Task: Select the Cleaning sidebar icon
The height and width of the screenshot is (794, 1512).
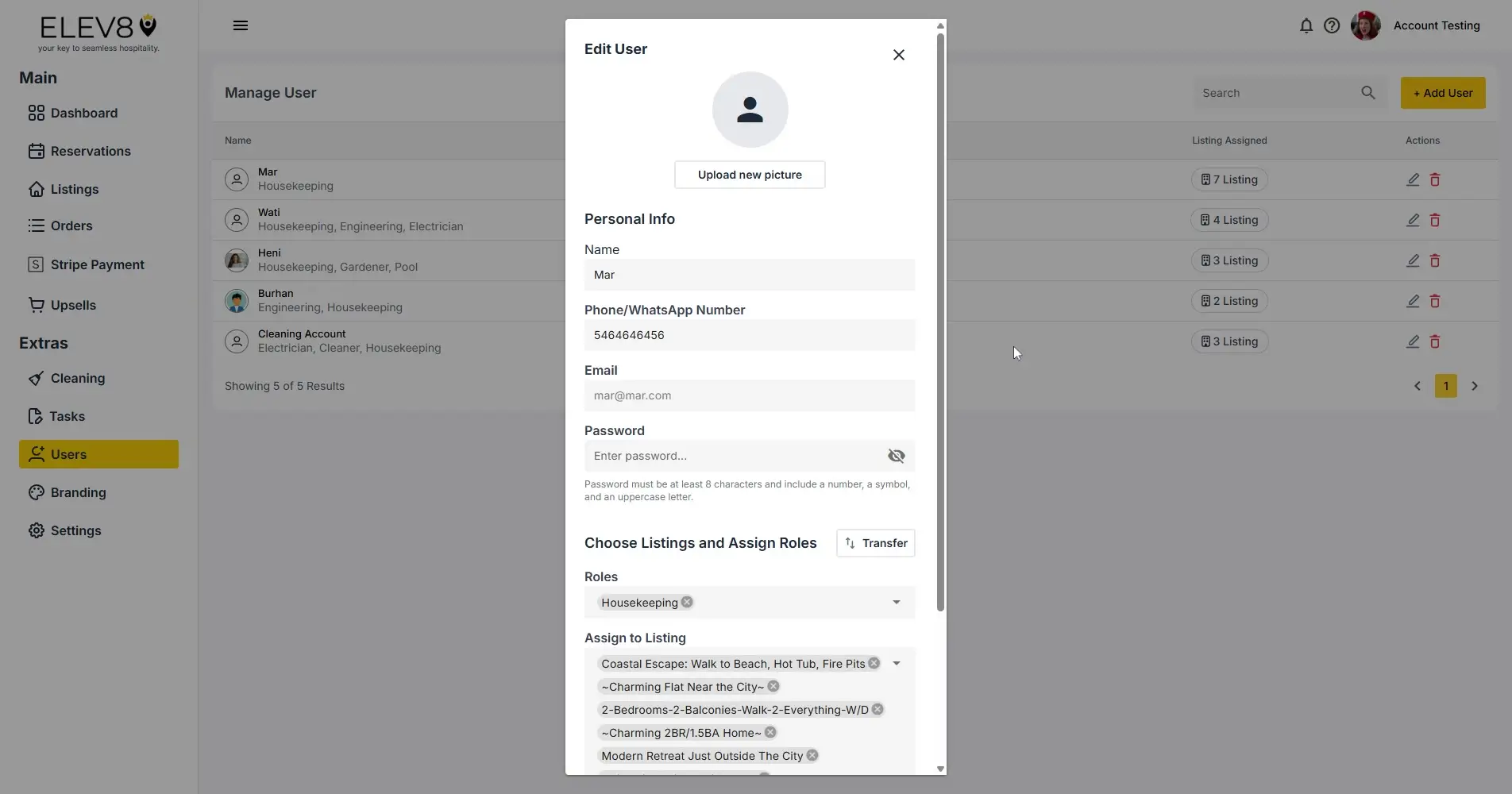Action: click(x=37, y=378)
